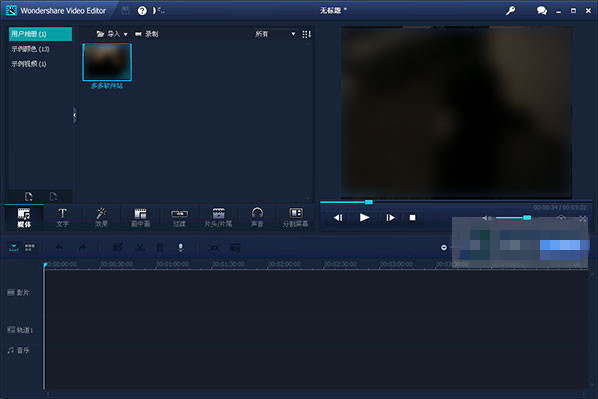Click the key register icon
Image resolution: width=598 pixels, height=399 pixels.
[x=510, y=11]
